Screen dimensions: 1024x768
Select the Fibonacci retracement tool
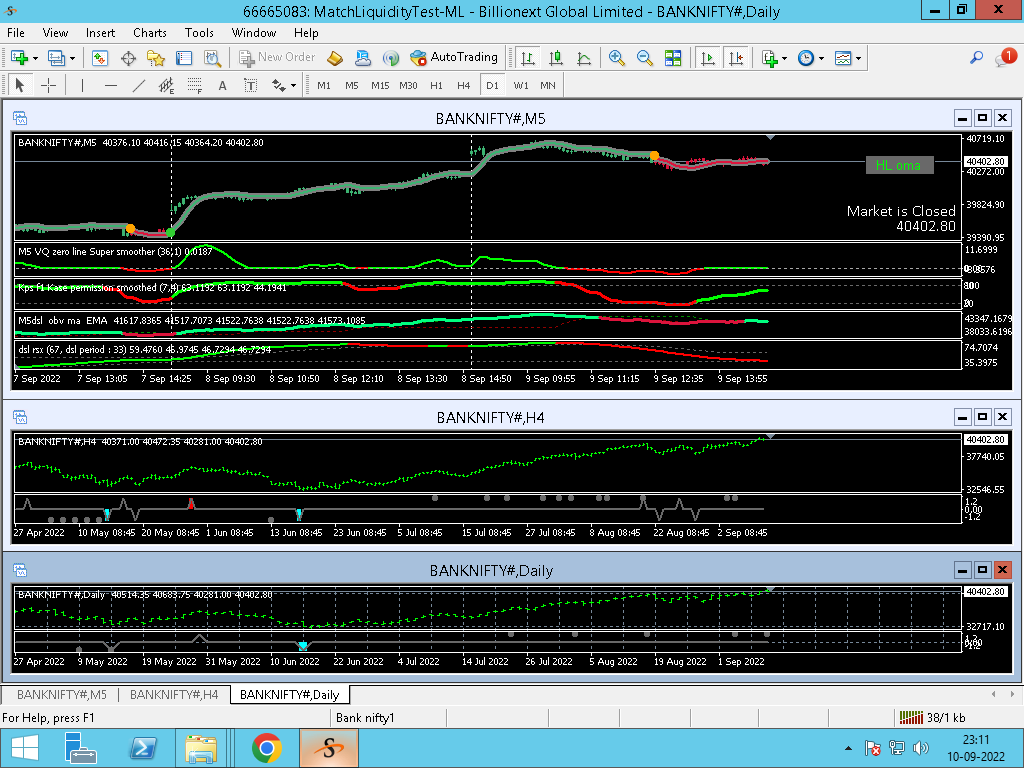pos(194,86)
